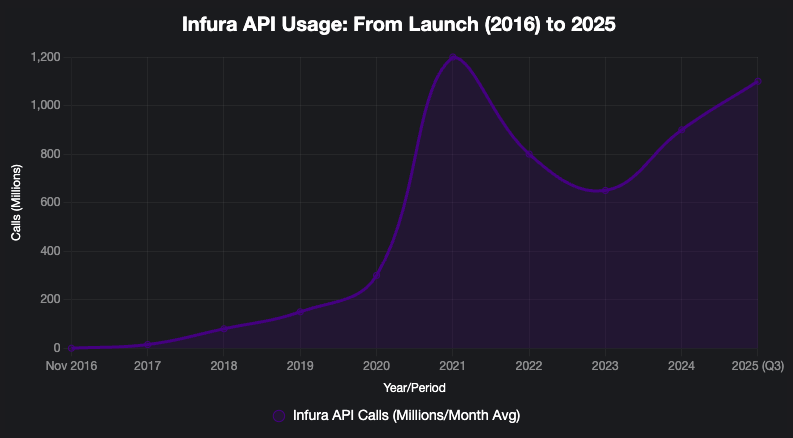Click the '2020' x-axis label
Screen dimensions: 793x438
(x=376, y=366)
